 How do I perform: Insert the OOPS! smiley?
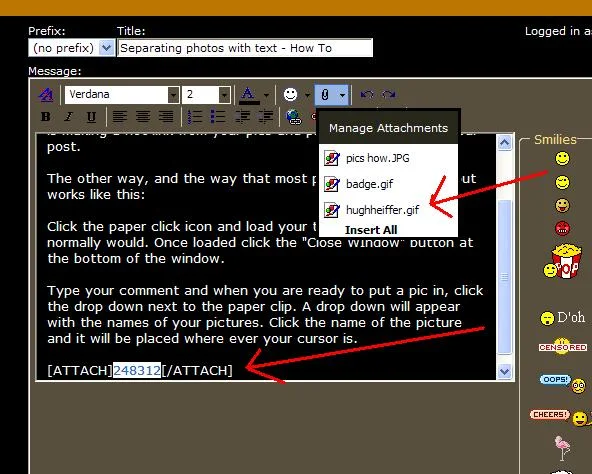(563, 383)
